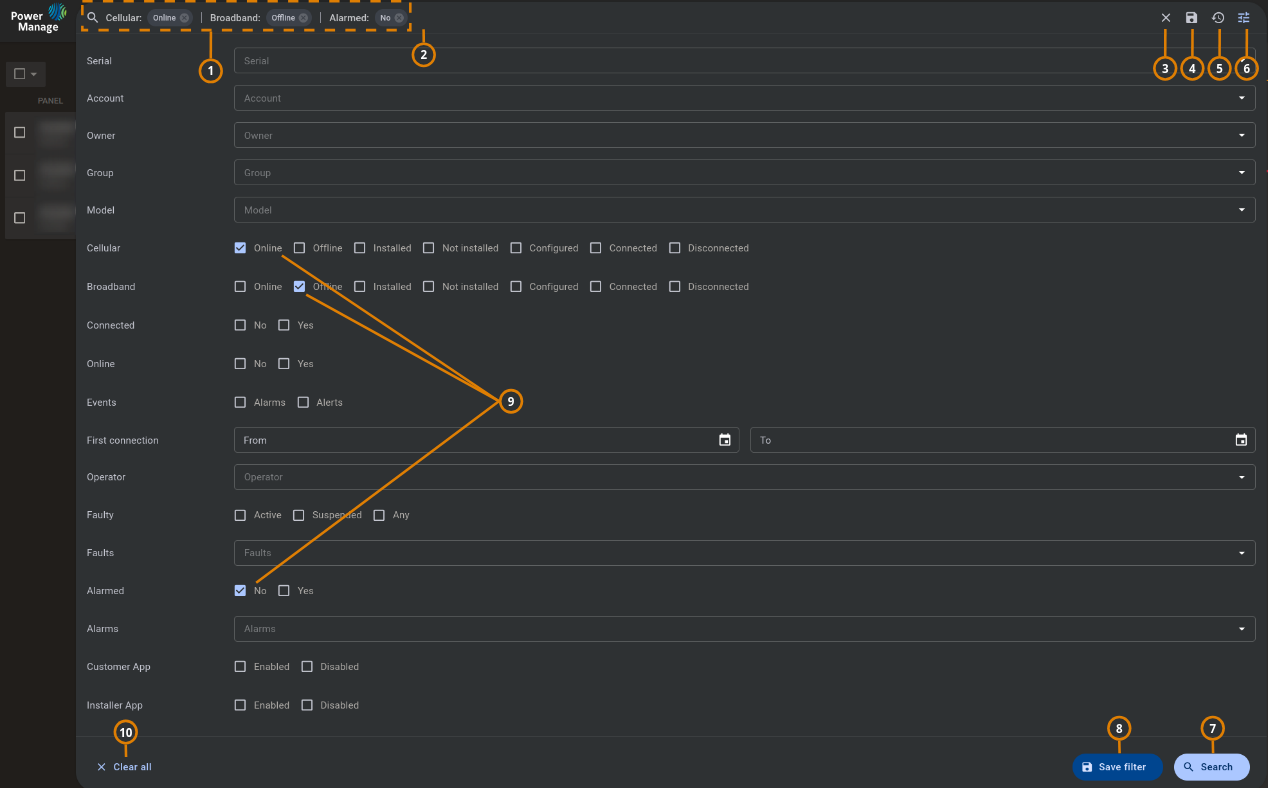Remove the Broadband Offline filter chip

point(305,17)
